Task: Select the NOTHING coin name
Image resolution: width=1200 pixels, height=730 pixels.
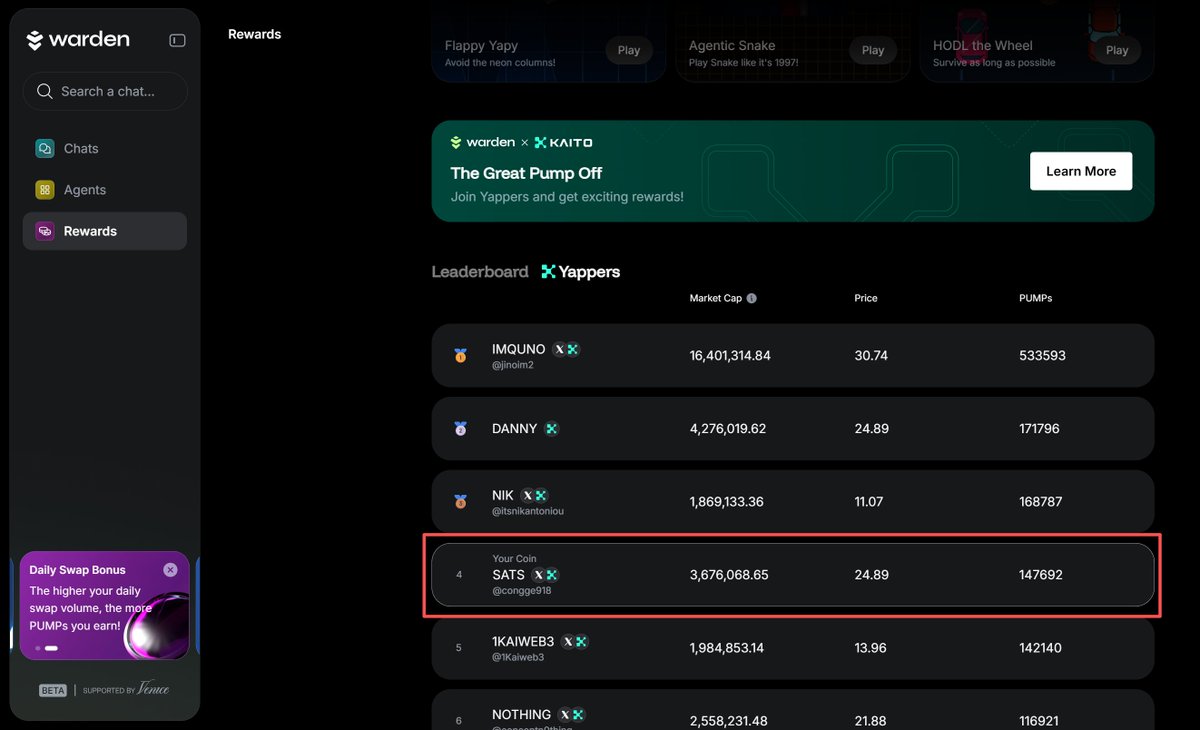Action: click(522, 714)
